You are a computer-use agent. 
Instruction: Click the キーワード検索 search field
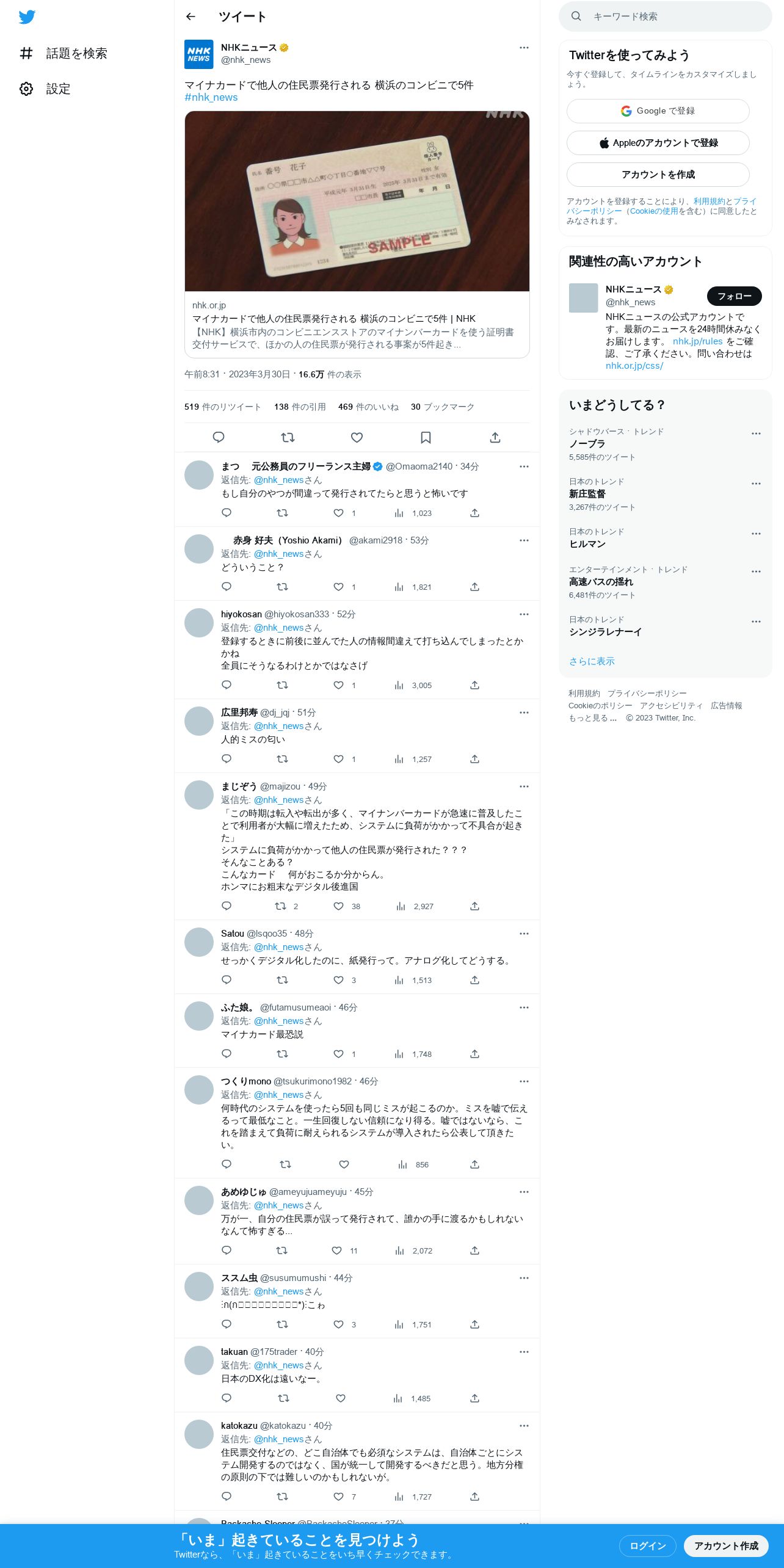click(666, 16)
